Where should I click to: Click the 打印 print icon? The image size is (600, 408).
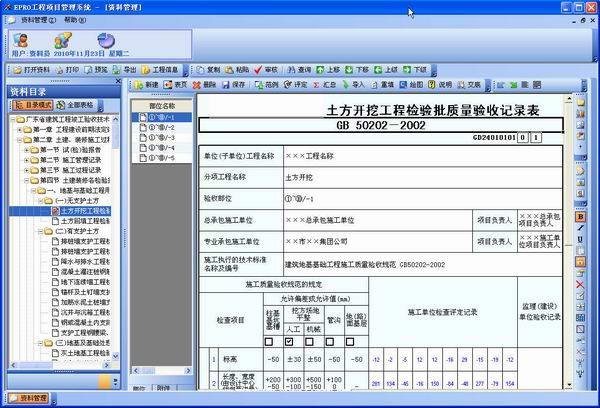point(59,70)
